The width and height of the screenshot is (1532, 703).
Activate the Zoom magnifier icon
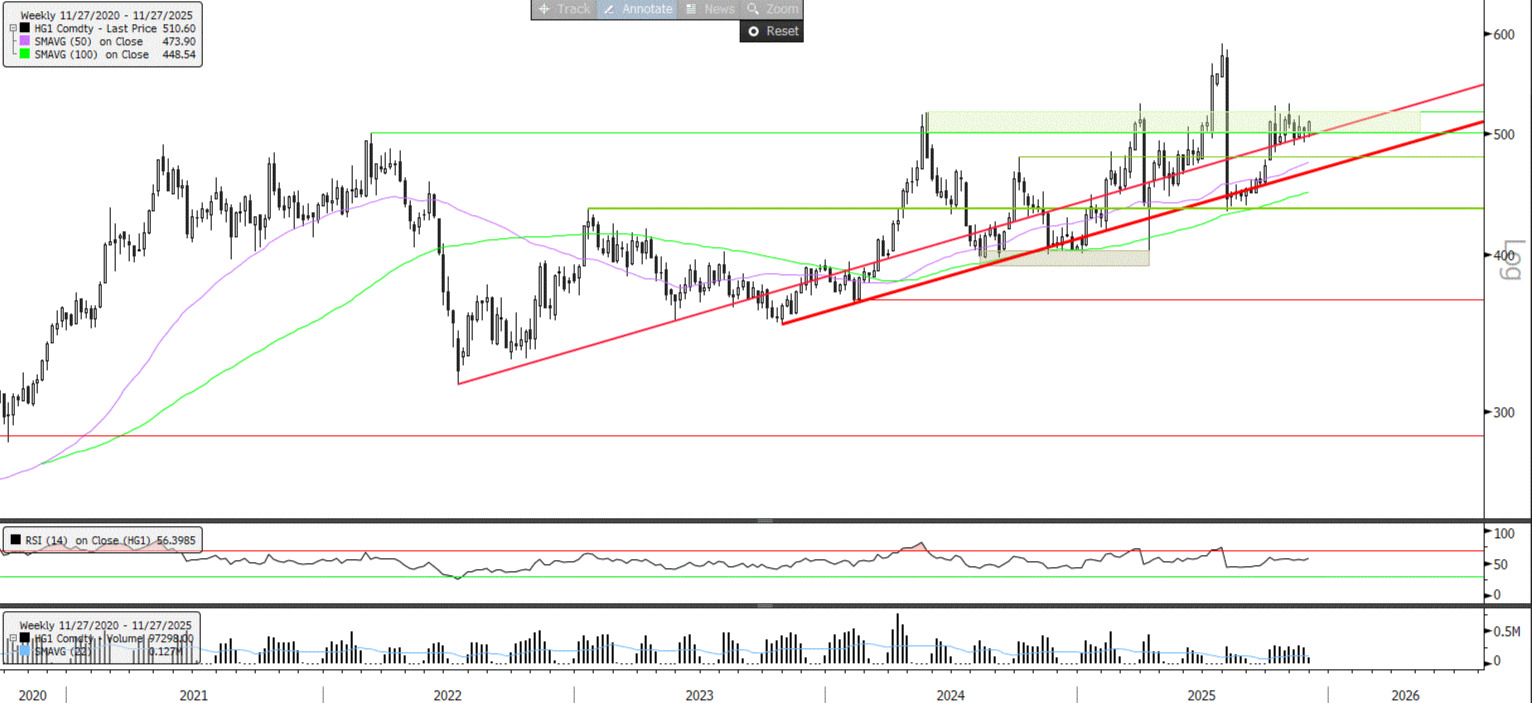click(x=753, y=9)
